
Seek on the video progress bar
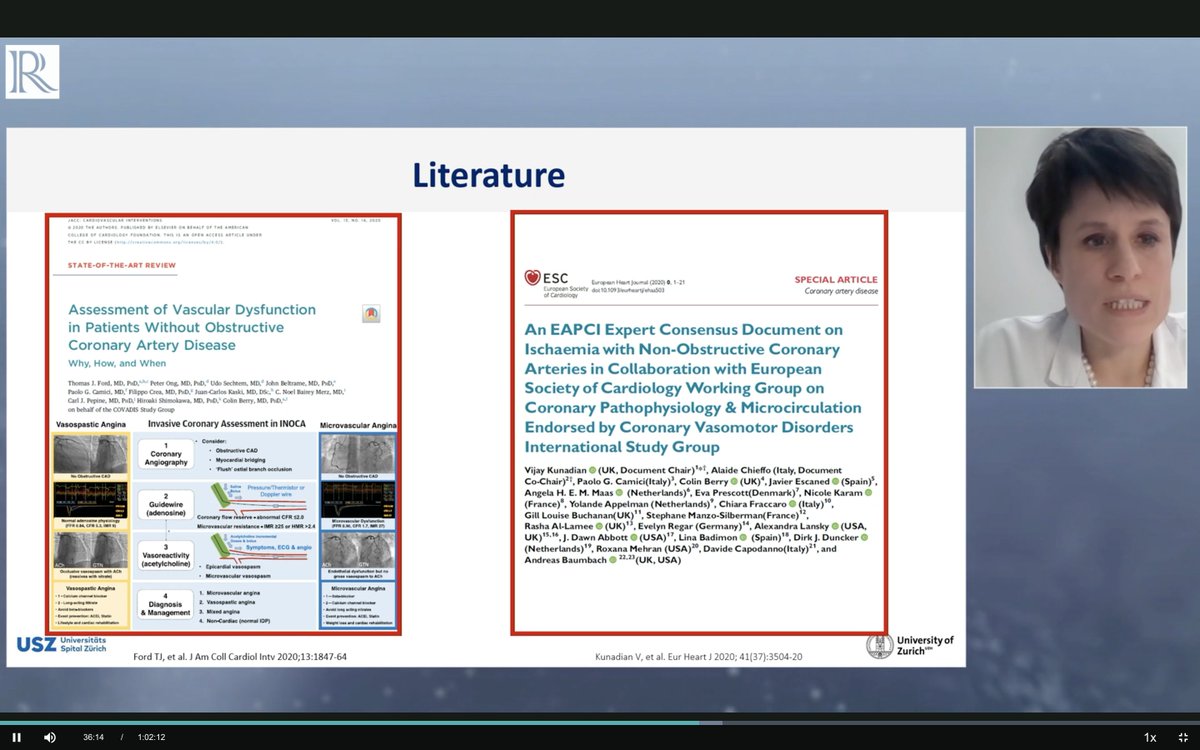[600, 722]
